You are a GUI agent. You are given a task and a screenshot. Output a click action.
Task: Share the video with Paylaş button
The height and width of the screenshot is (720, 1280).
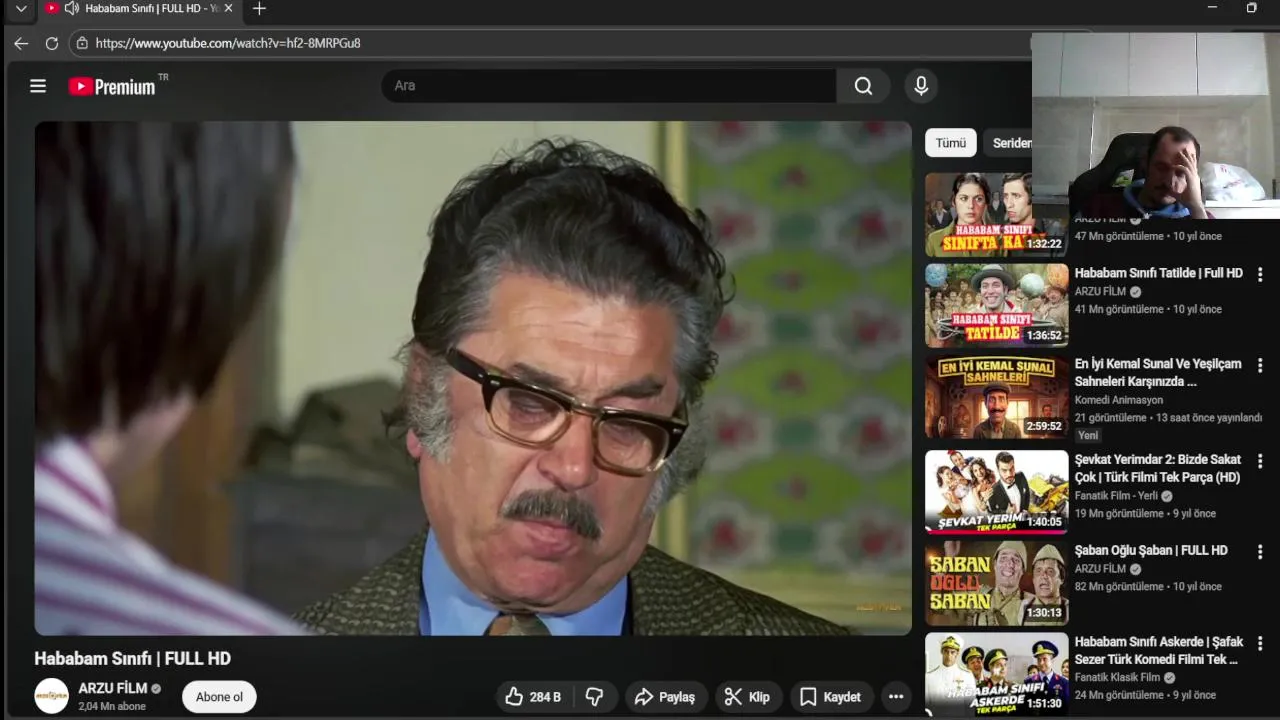[666, 697]
